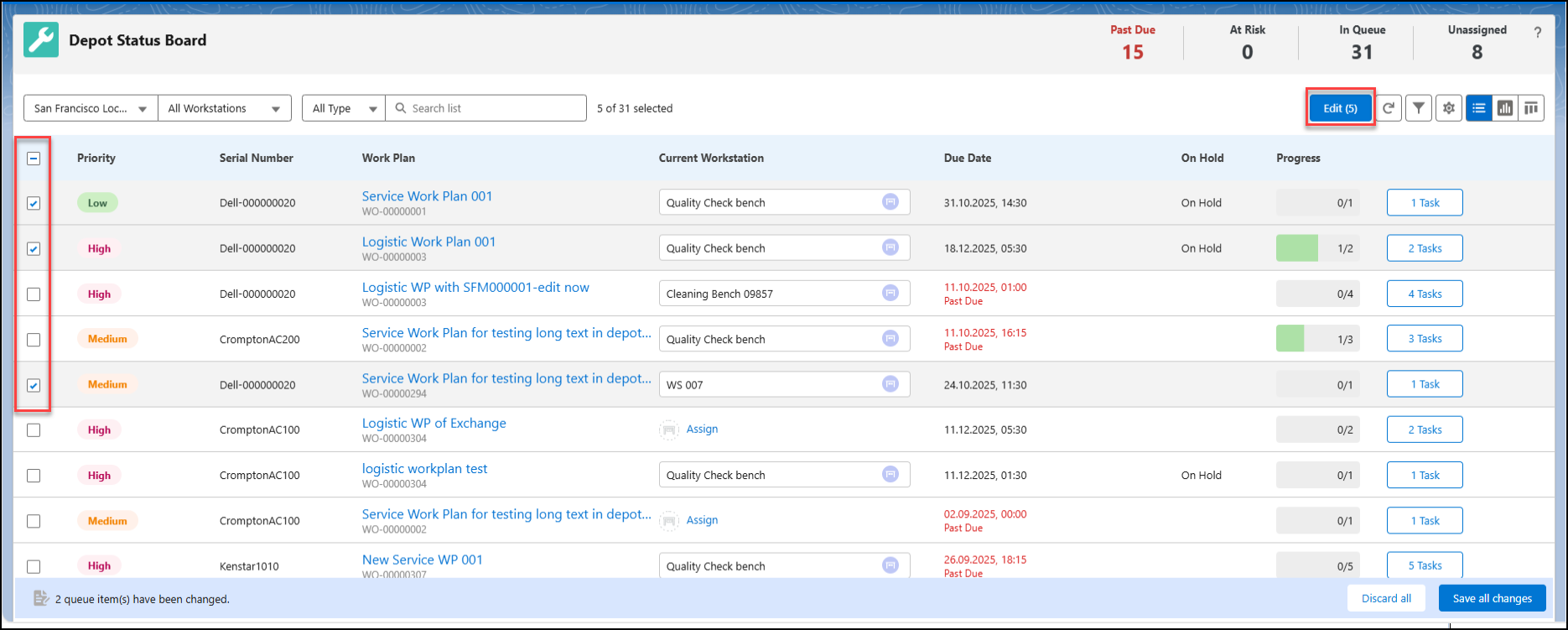Screen dimensions: 1568x630
Task: Click Discard all button
Action: point(1386,598)
